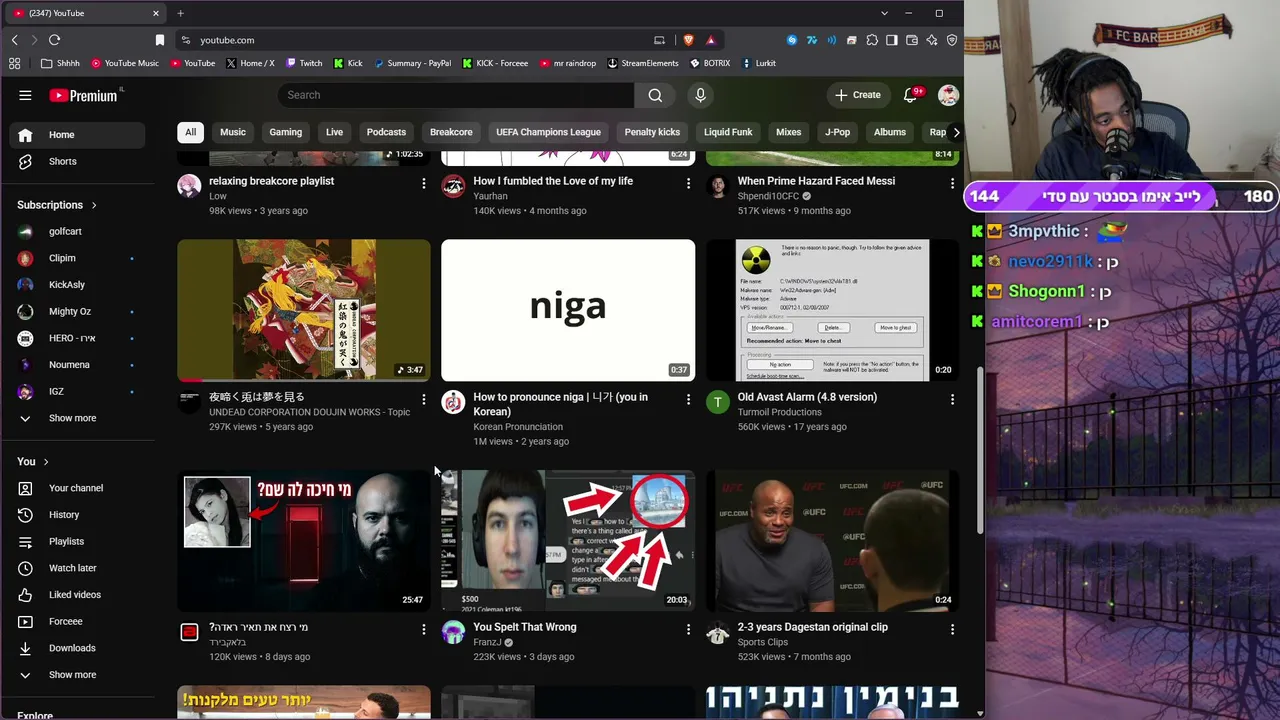
Task: Click the Create button
Action: pyautogui.click(x=858, y=95)
